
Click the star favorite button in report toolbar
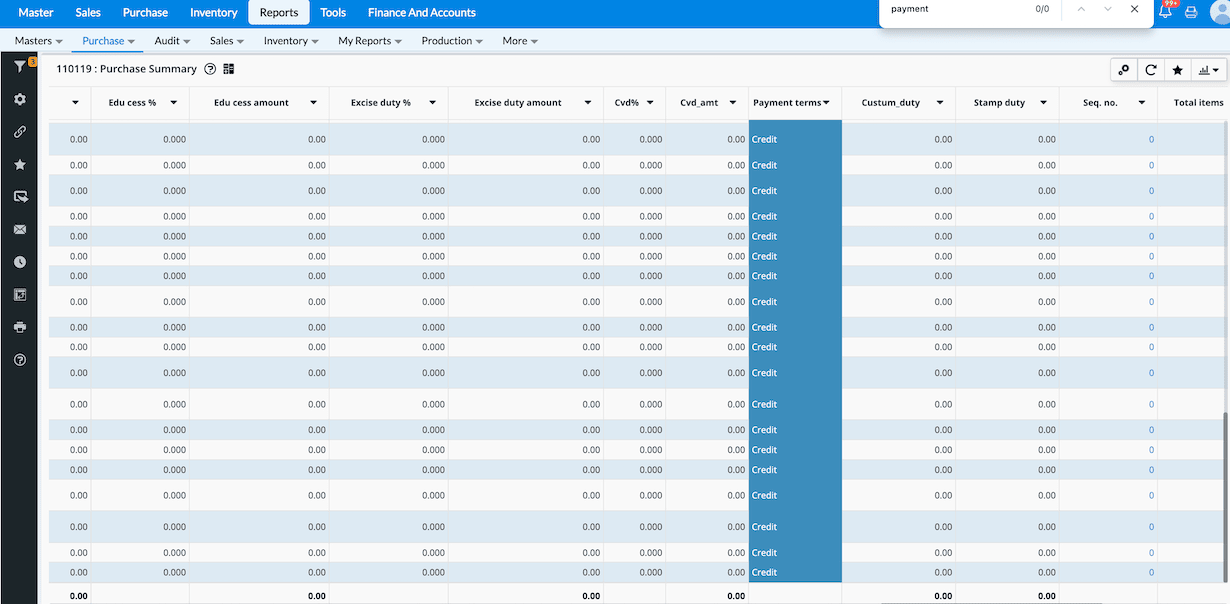[1177, 70]
